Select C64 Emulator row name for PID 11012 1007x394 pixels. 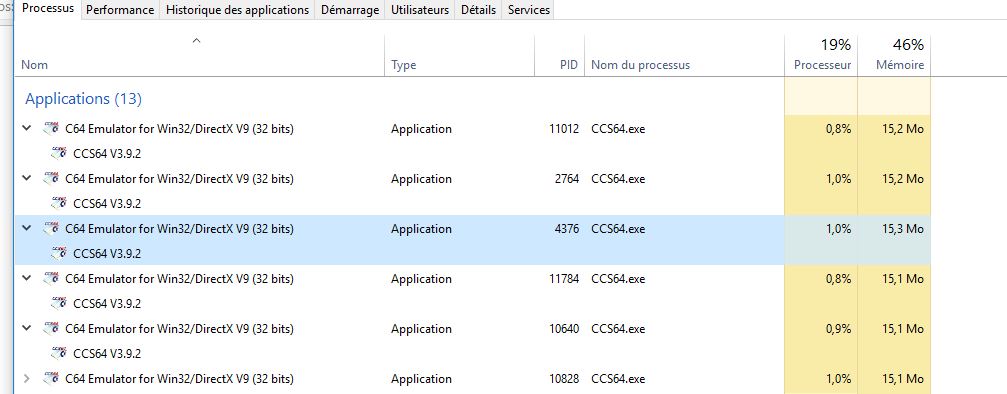179,129
